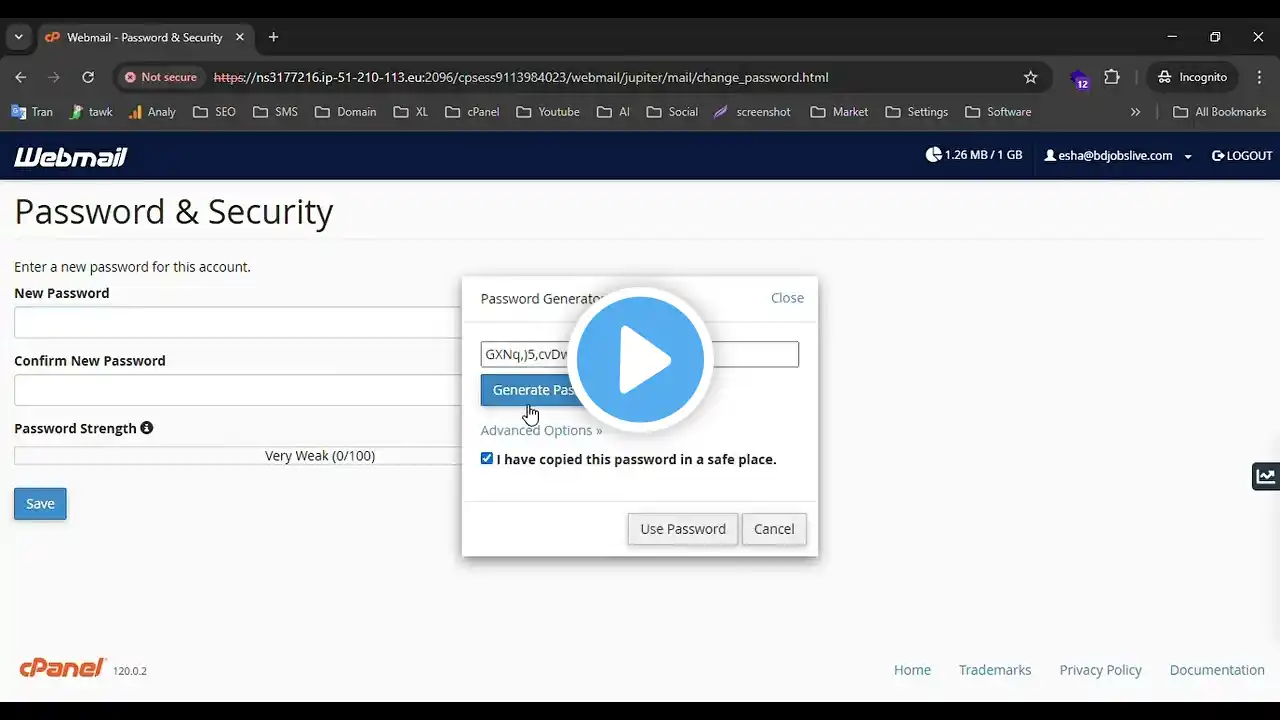The image size is (1280, 720).
Task: Open the SMS bookmarks folder
Action: click(275, 112)
